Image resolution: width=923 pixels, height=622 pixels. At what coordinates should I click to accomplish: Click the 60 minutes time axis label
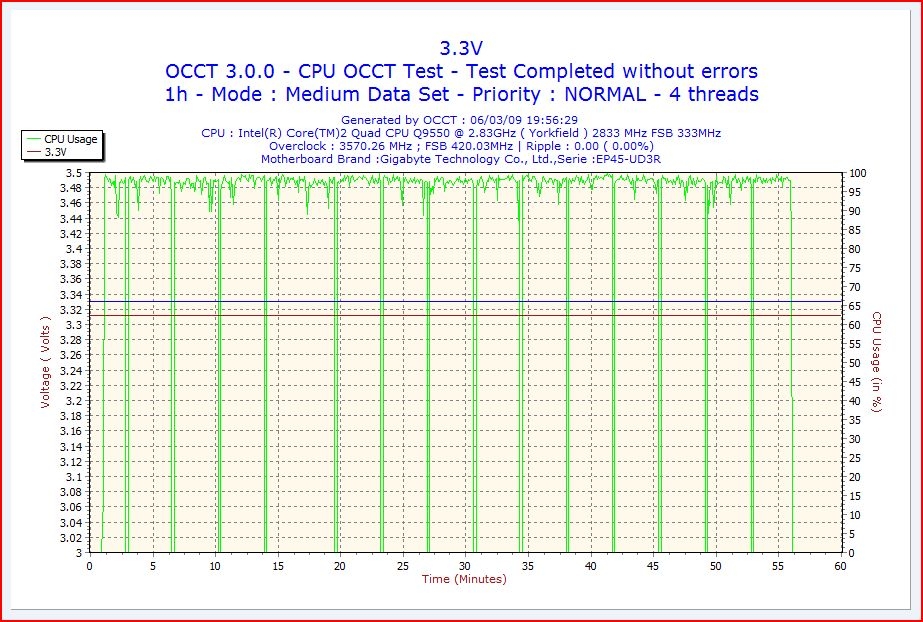(x=841, y=566)
